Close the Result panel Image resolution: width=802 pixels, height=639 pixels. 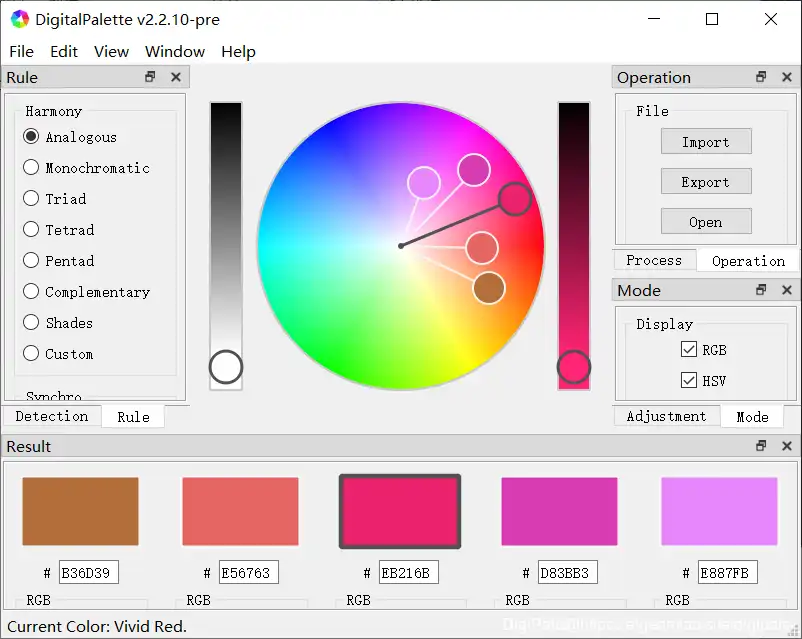point(786,446)
